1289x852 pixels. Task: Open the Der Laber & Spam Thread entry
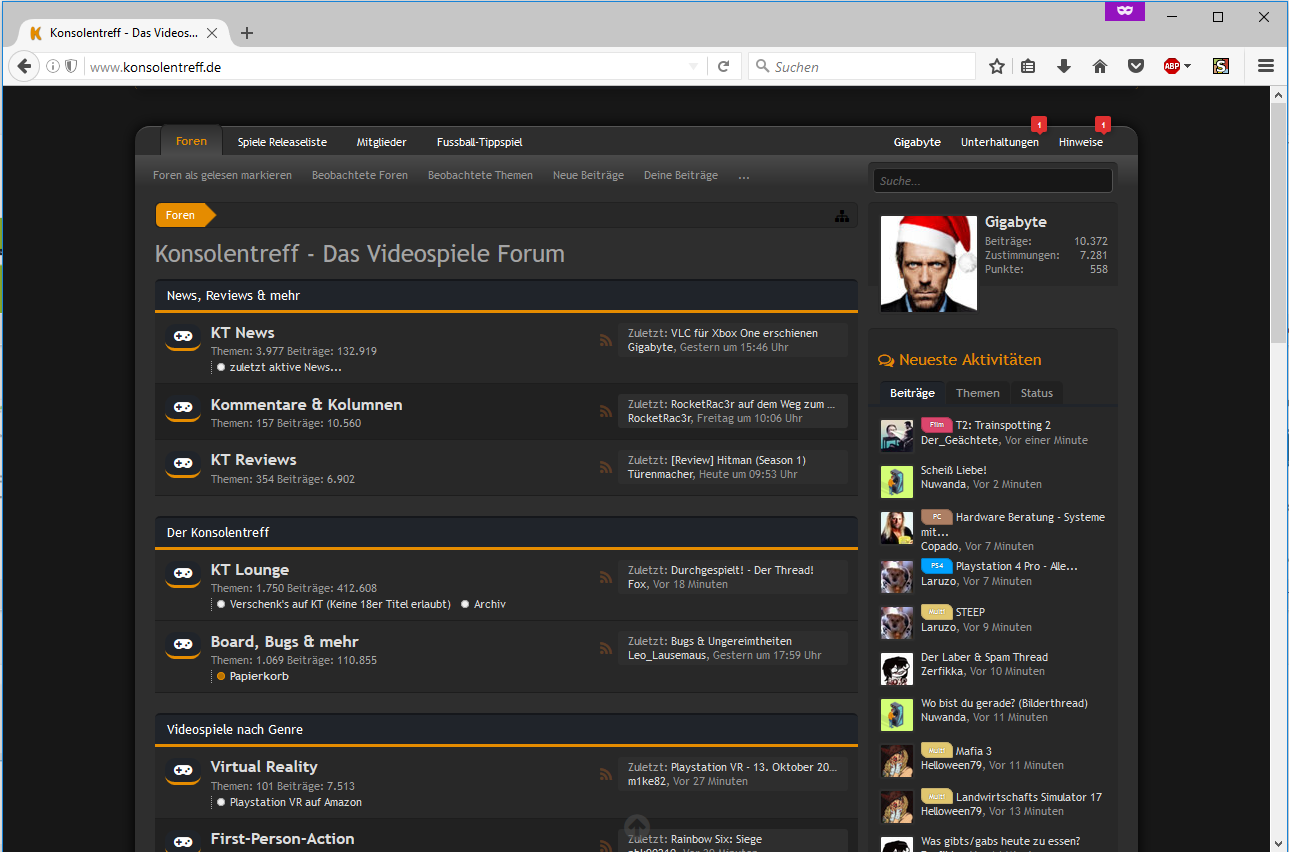[984, 657]
